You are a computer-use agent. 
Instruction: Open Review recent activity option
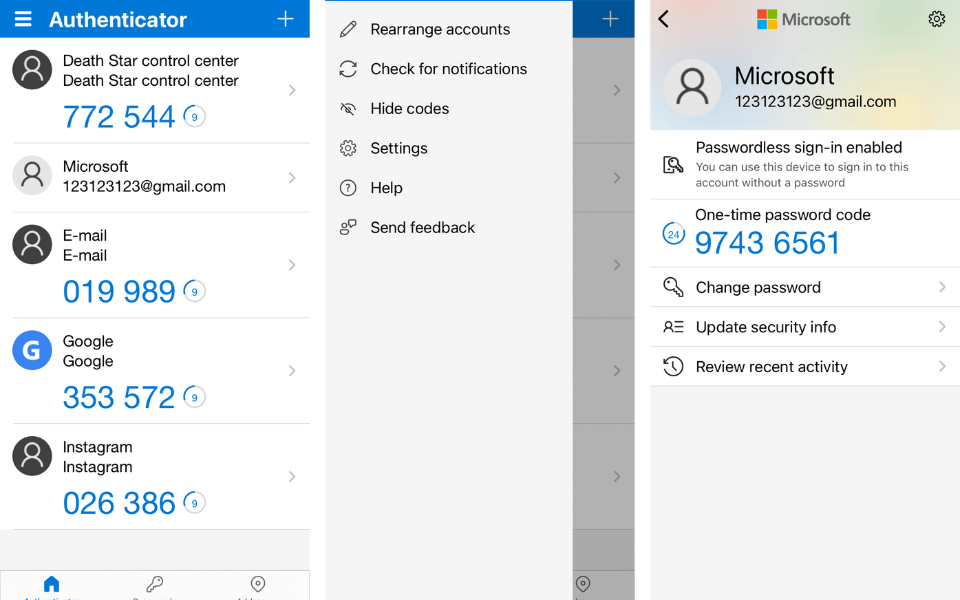[x=805, y=367]
